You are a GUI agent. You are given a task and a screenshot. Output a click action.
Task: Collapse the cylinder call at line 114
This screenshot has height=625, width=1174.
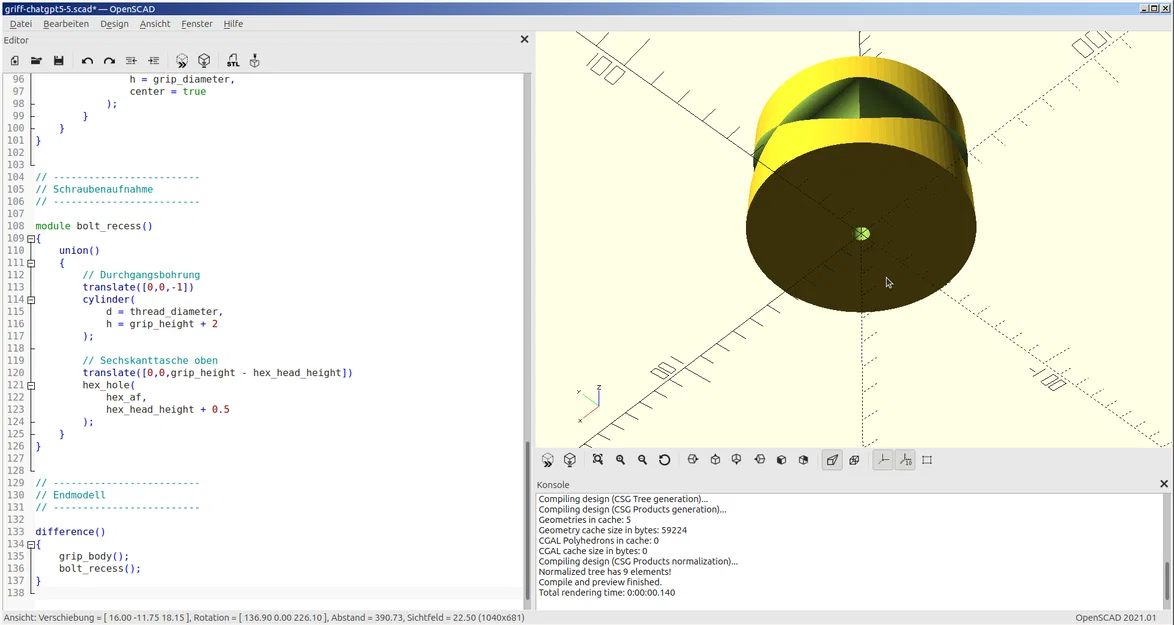(x=31, y=299)
